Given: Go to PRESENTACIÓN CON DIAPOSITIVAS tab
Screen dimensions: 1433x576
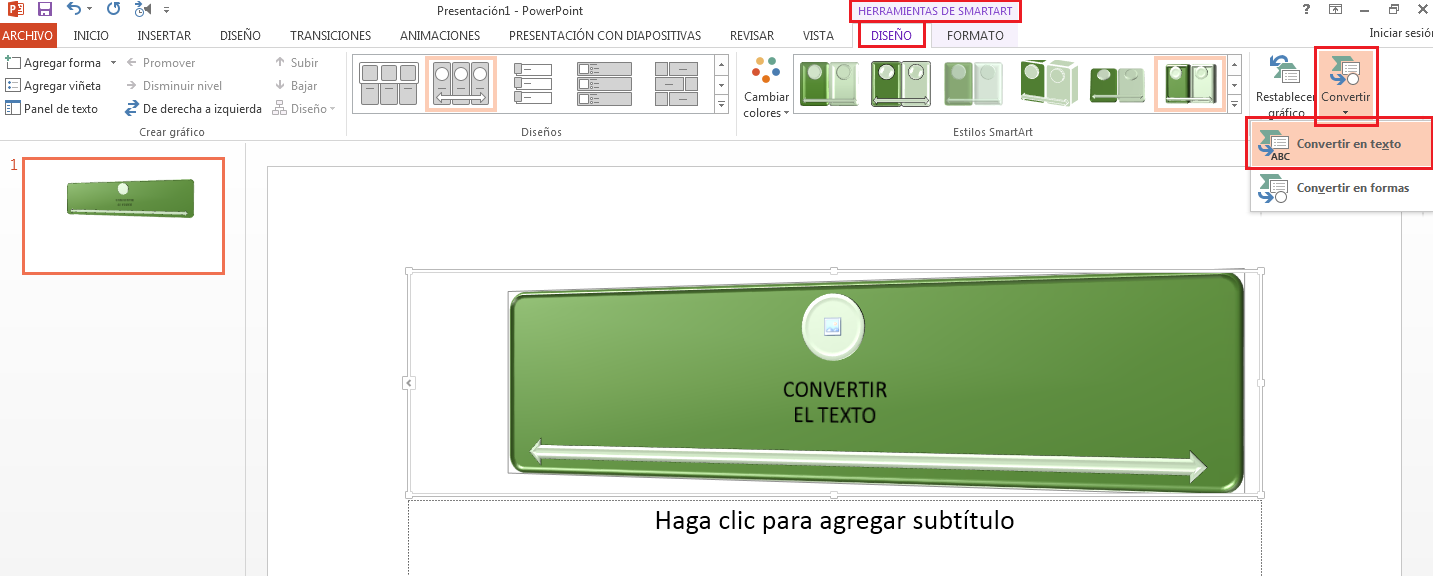Looking at the screenshot, I should 605,36.
